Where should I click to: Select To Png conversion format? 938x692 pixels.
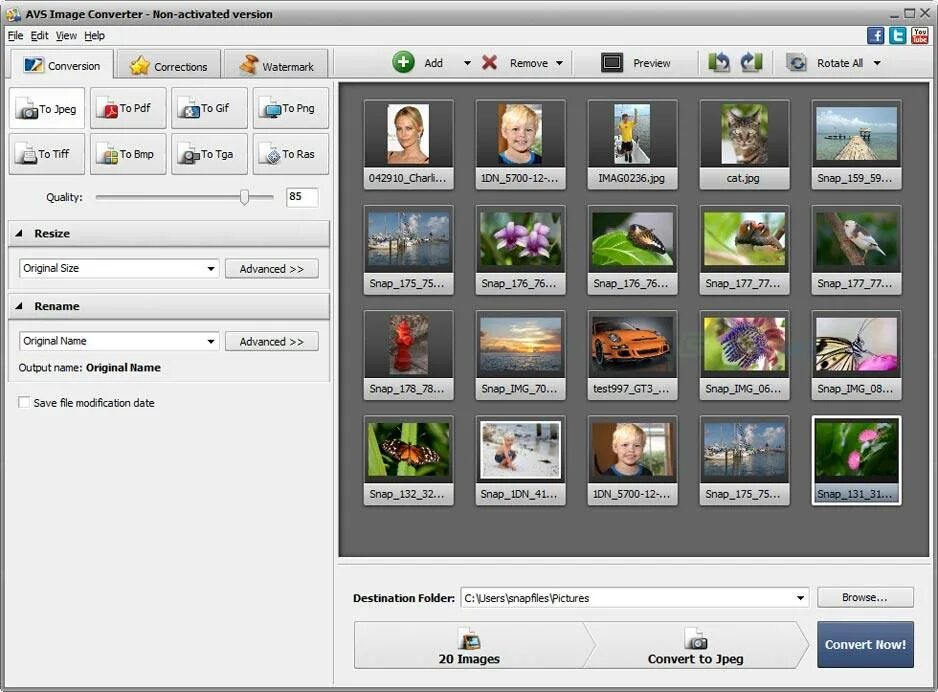291,108
